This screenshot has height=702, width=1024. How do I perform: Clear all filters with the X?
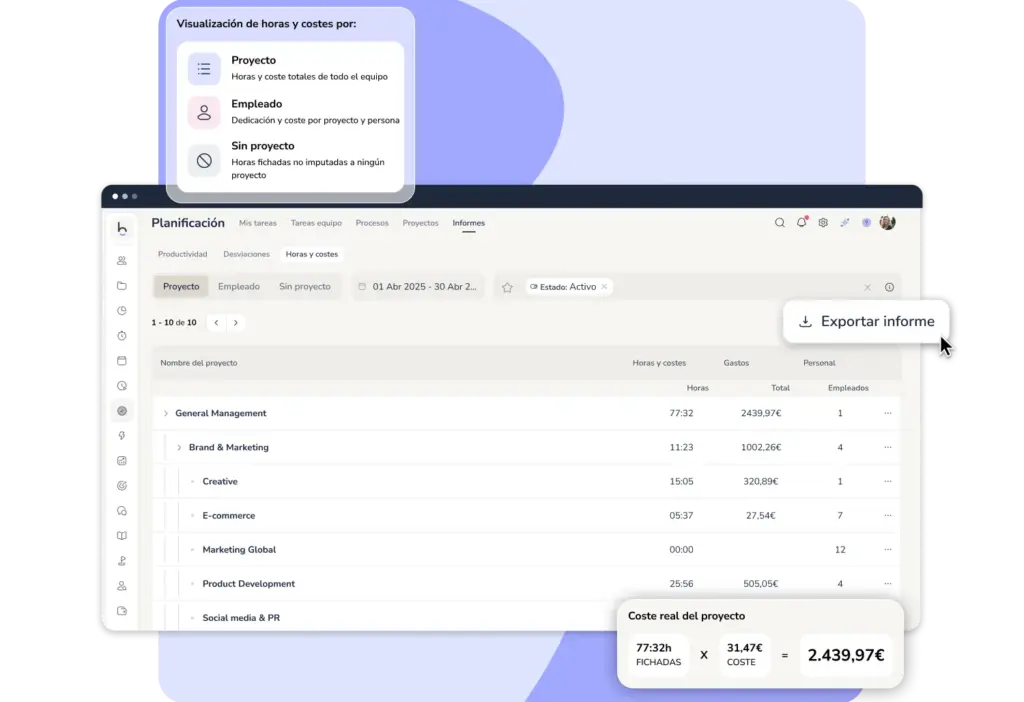coord(867,287)
